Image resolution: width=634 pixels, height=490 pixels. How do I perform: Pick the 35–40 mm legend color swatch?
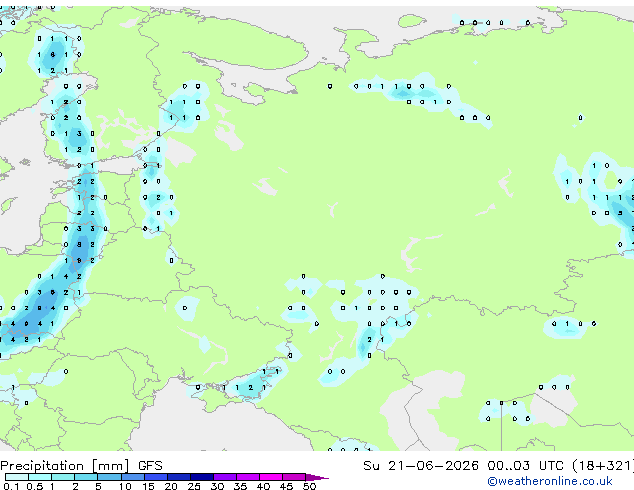pos(247,477)
